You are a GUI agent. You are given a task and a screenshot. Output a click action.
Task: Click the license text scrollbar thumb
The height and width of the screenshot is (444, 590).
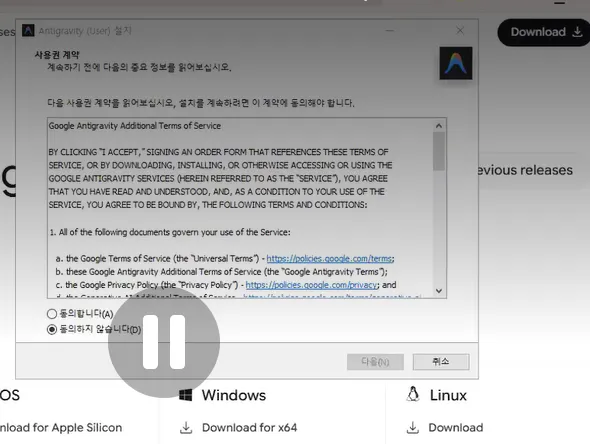[439, 151]
